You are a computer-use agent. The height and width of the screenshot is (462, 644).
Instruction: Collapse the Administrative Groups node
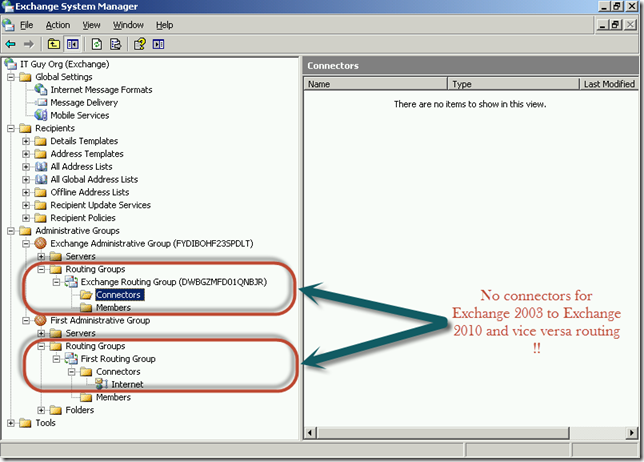(11, 230)
